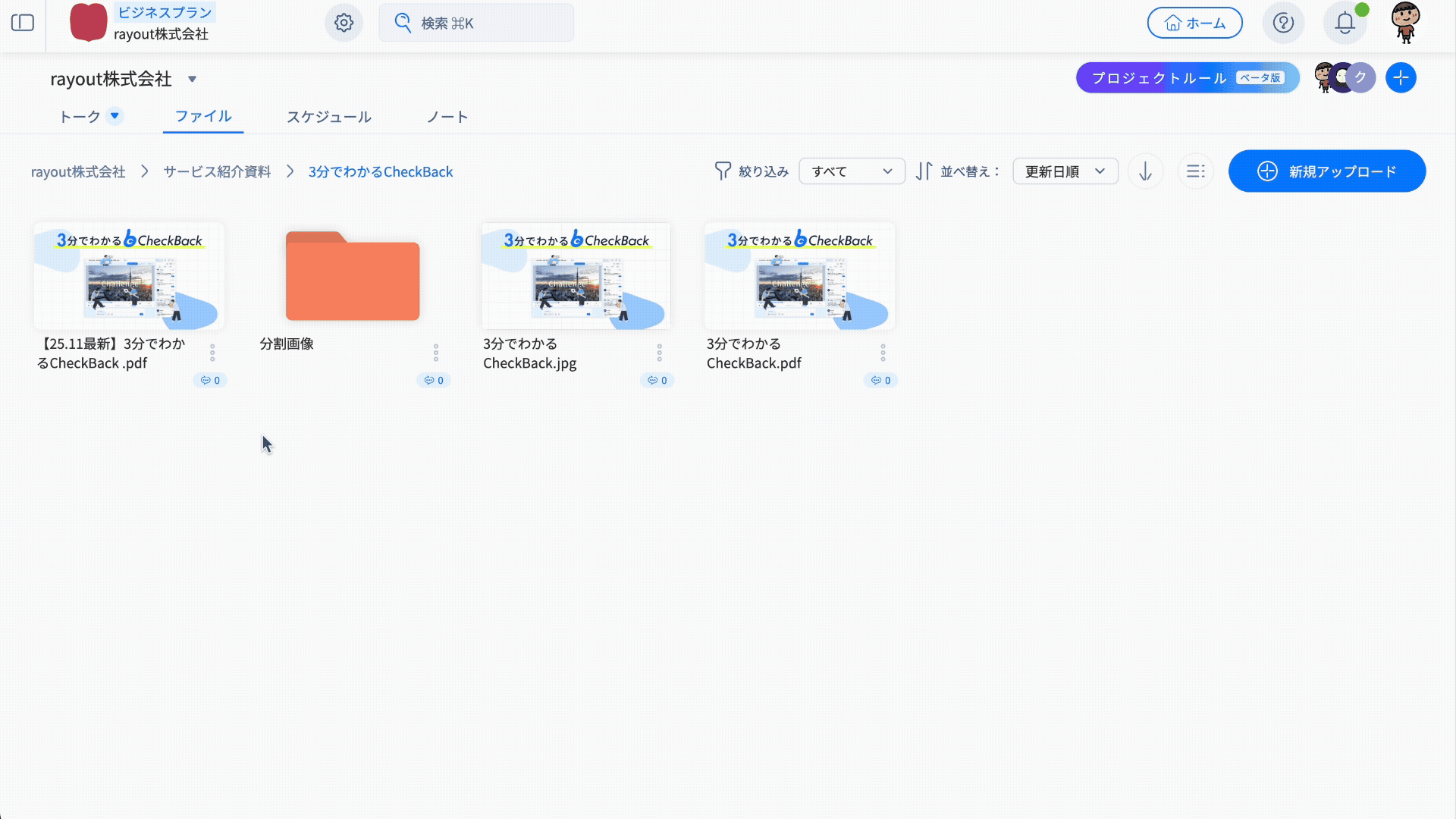Click the 新規アップロード button

point(1326,171)
